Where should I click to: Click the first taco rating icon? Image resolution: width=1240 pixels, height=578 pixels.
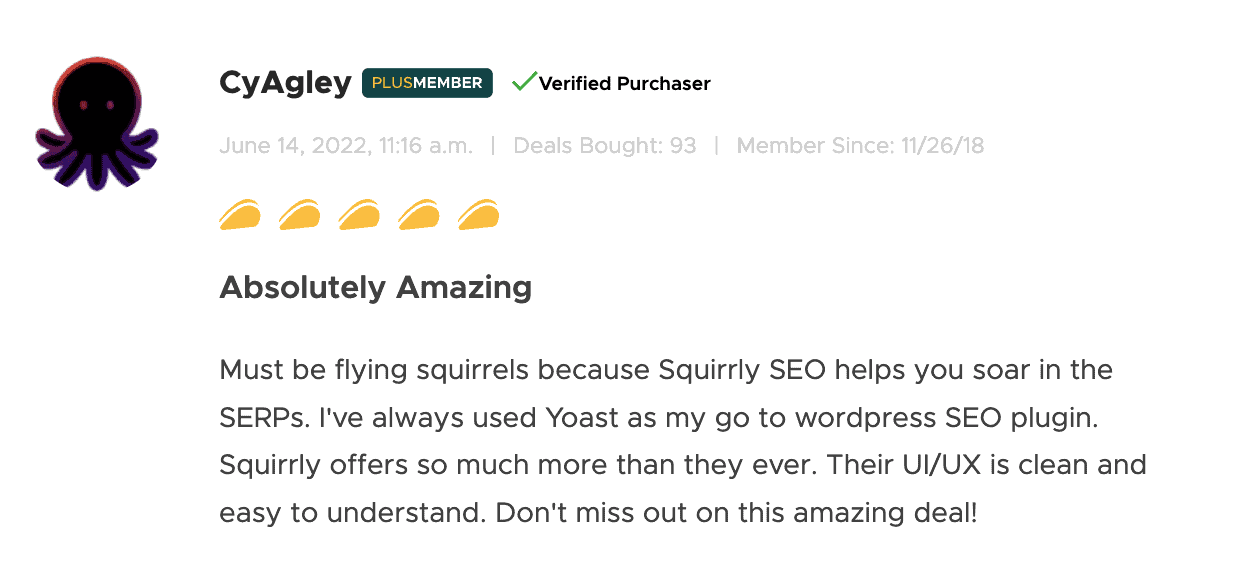coord(240,215)
